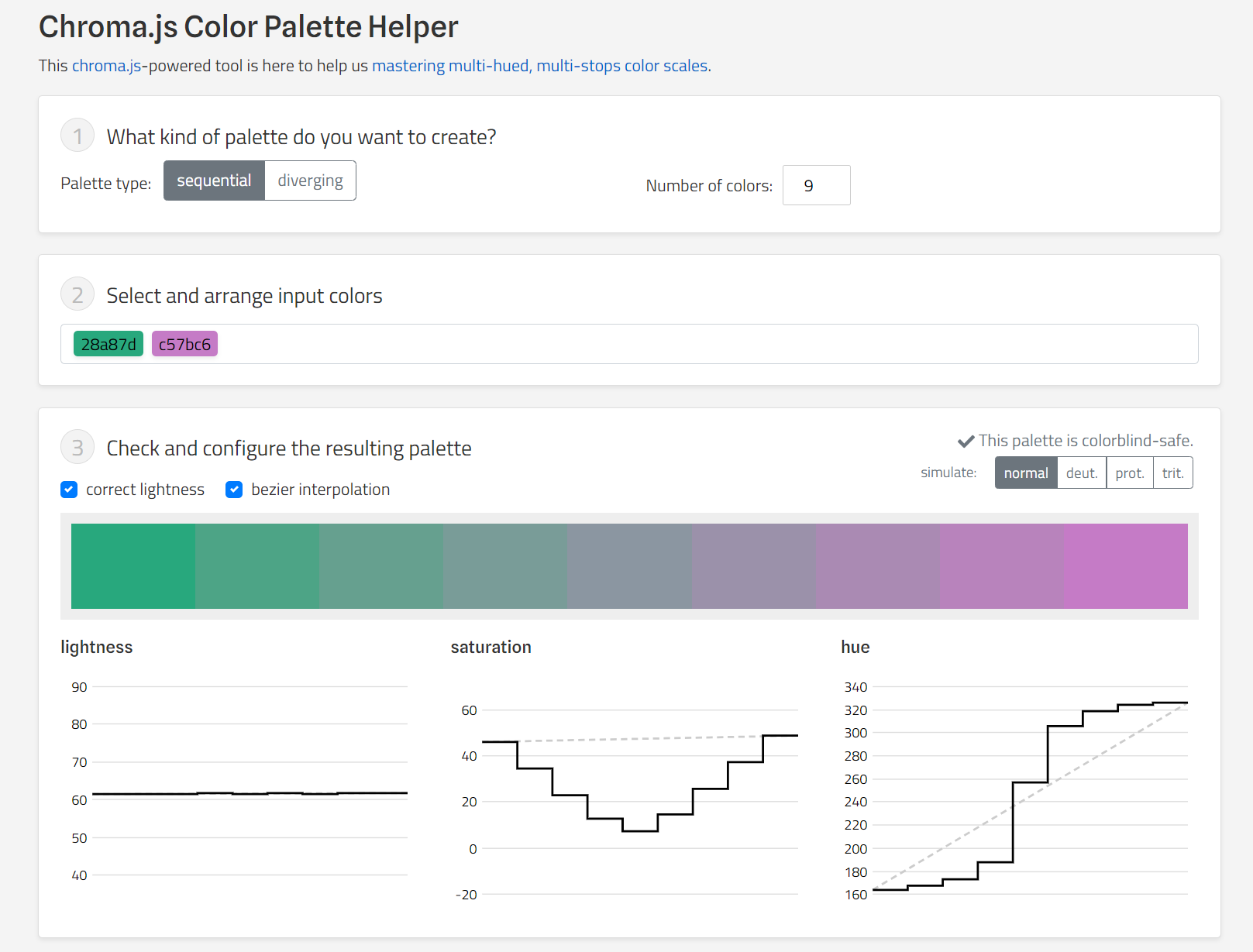
Task: Click the Number of colors field
Action: click(x=816, y=185)
